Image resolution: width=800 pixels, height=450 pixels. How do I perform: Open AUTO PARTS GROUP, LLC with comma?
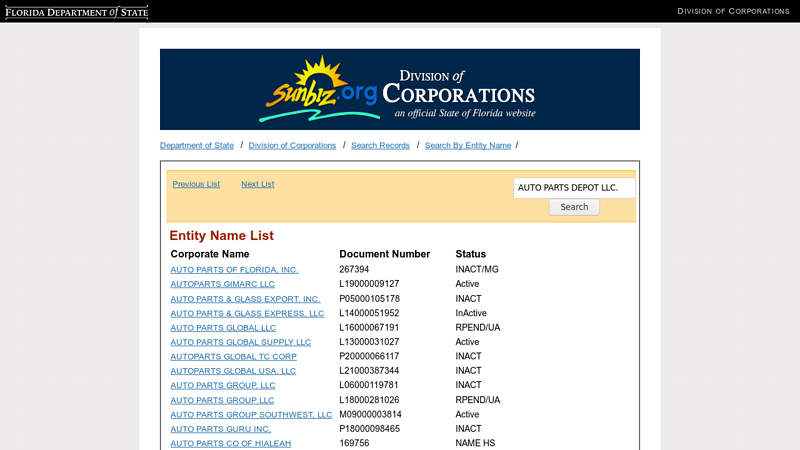[x=223, y=385]
